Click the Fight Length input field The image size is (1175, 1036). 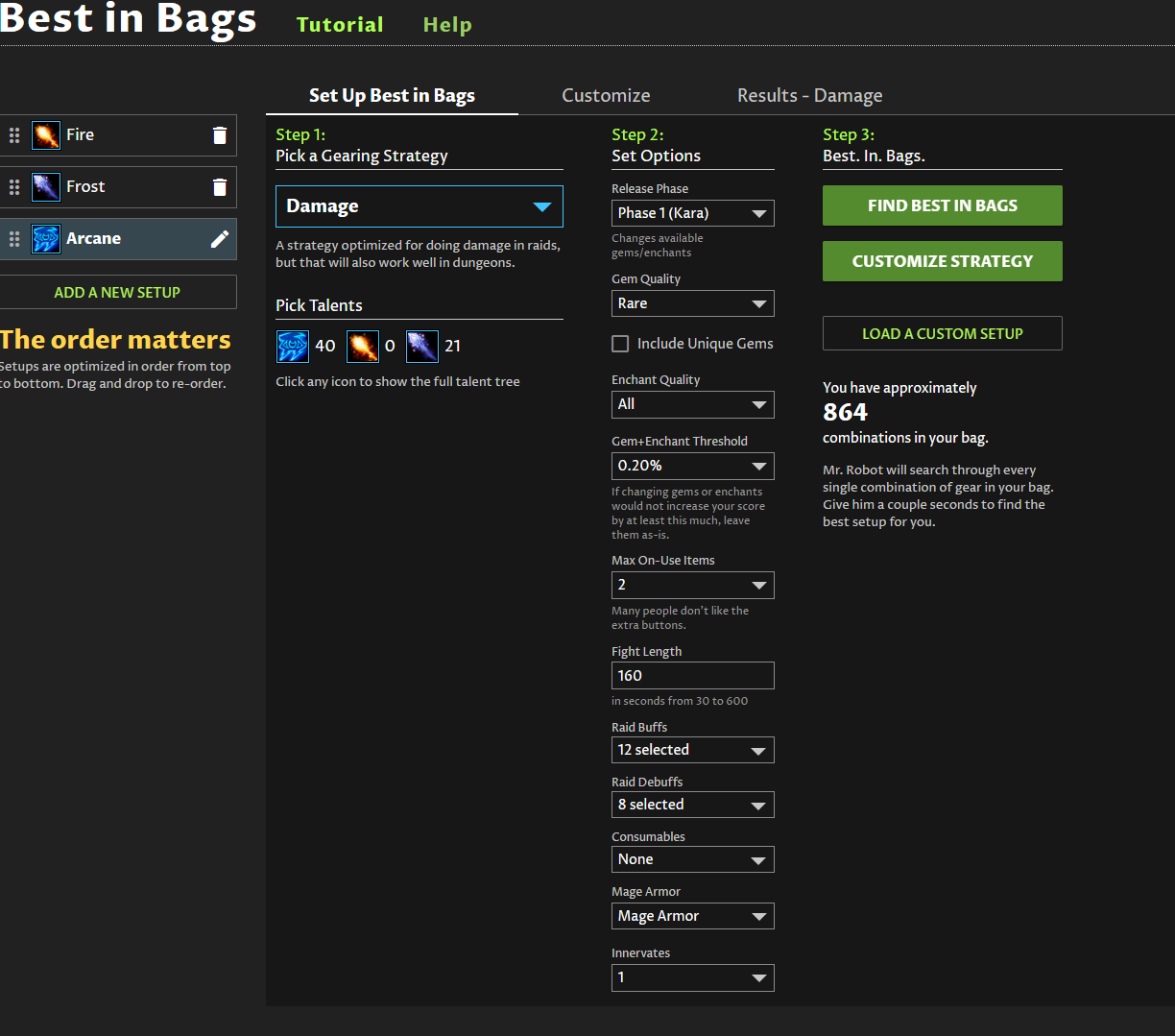[692, 676]
